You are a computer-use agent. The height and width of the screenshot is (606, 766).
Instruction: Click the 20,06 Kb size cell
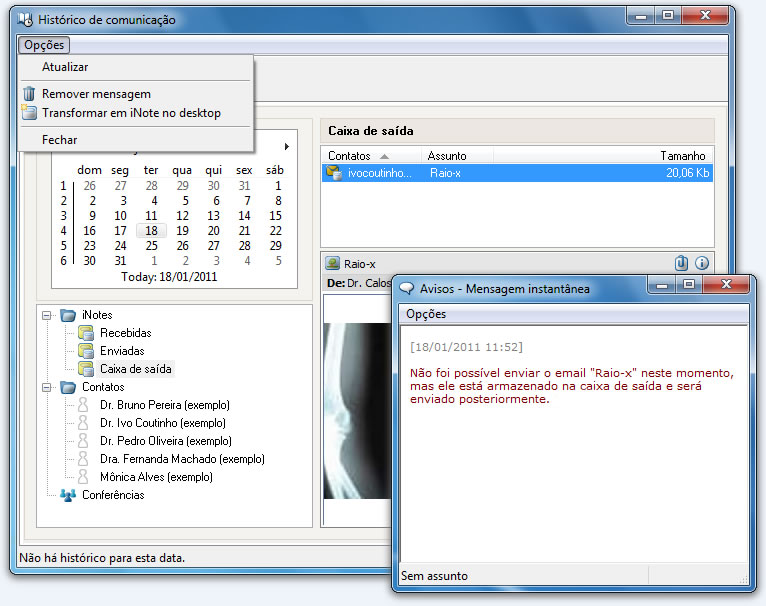point(687,173)
